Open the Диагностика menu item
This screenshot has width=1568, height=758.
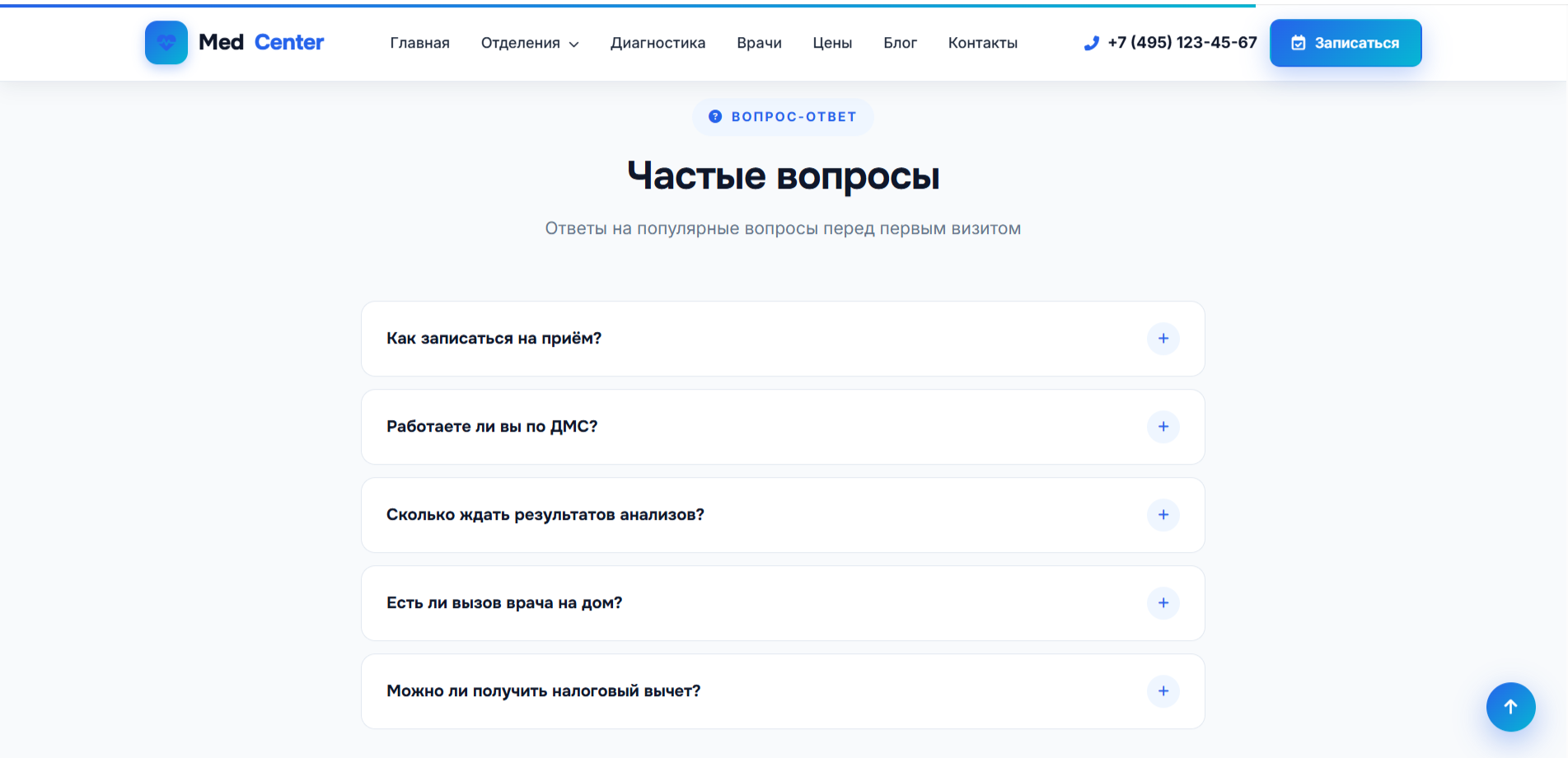coord(658,43)
